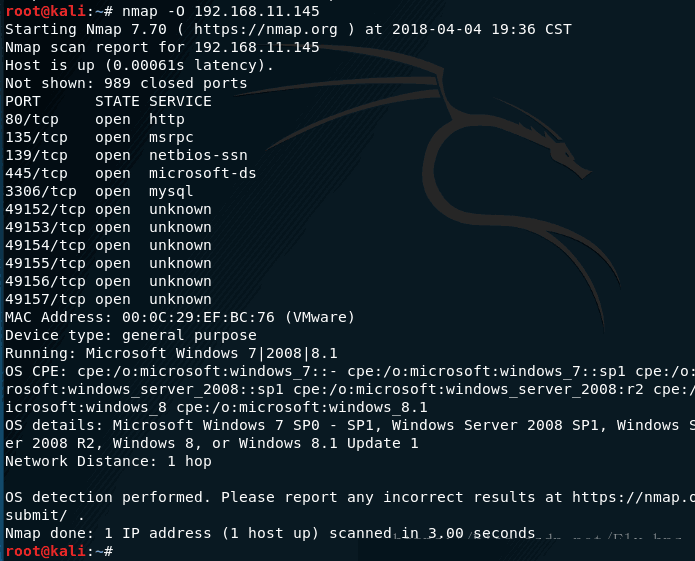Click the Not shown: 989 closed ports line

(126, 83)
